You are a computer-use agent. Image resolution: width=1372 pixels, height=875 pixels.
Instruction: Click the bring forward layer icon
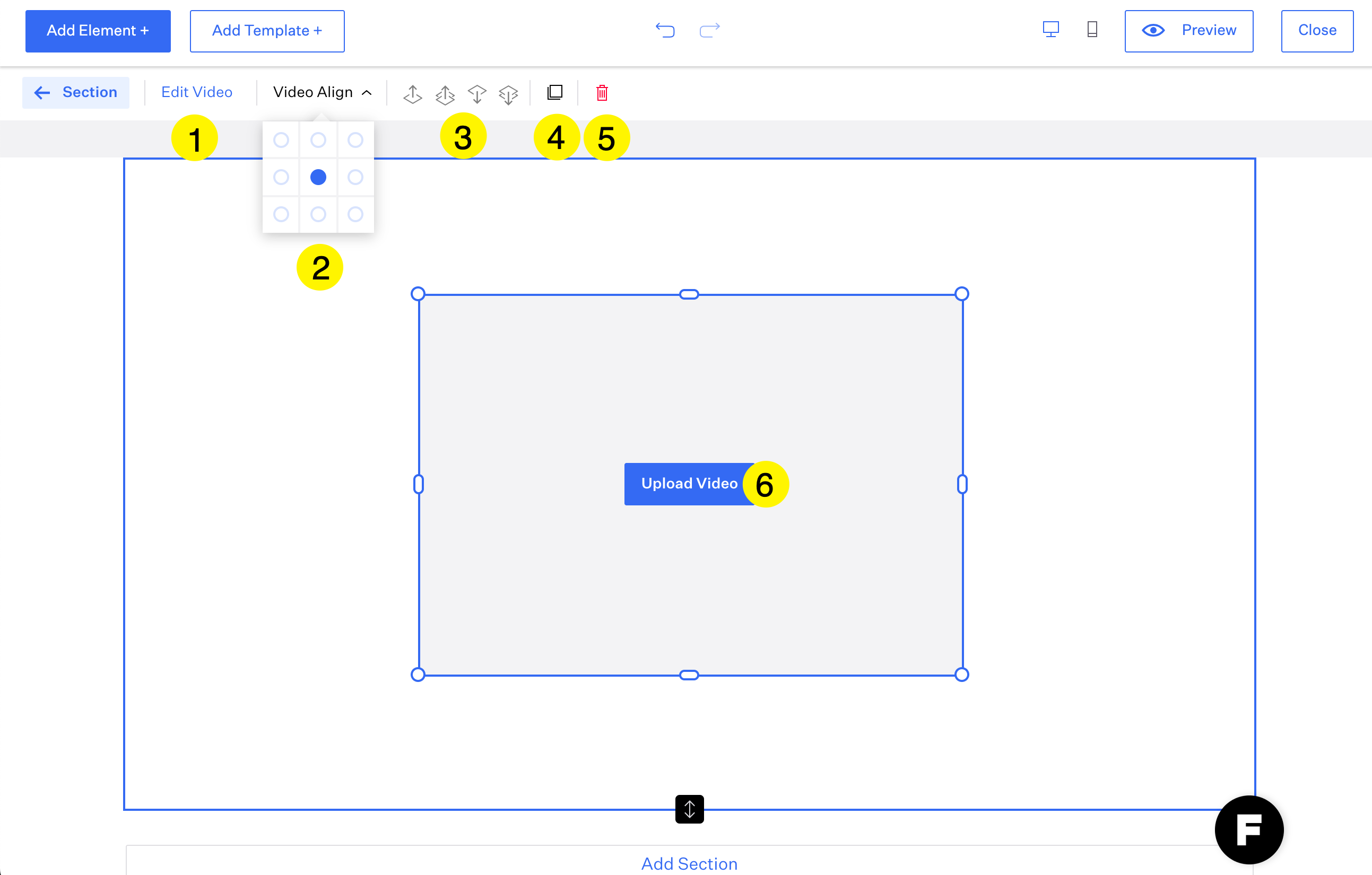pyautogui.click(x=413, y=93)
